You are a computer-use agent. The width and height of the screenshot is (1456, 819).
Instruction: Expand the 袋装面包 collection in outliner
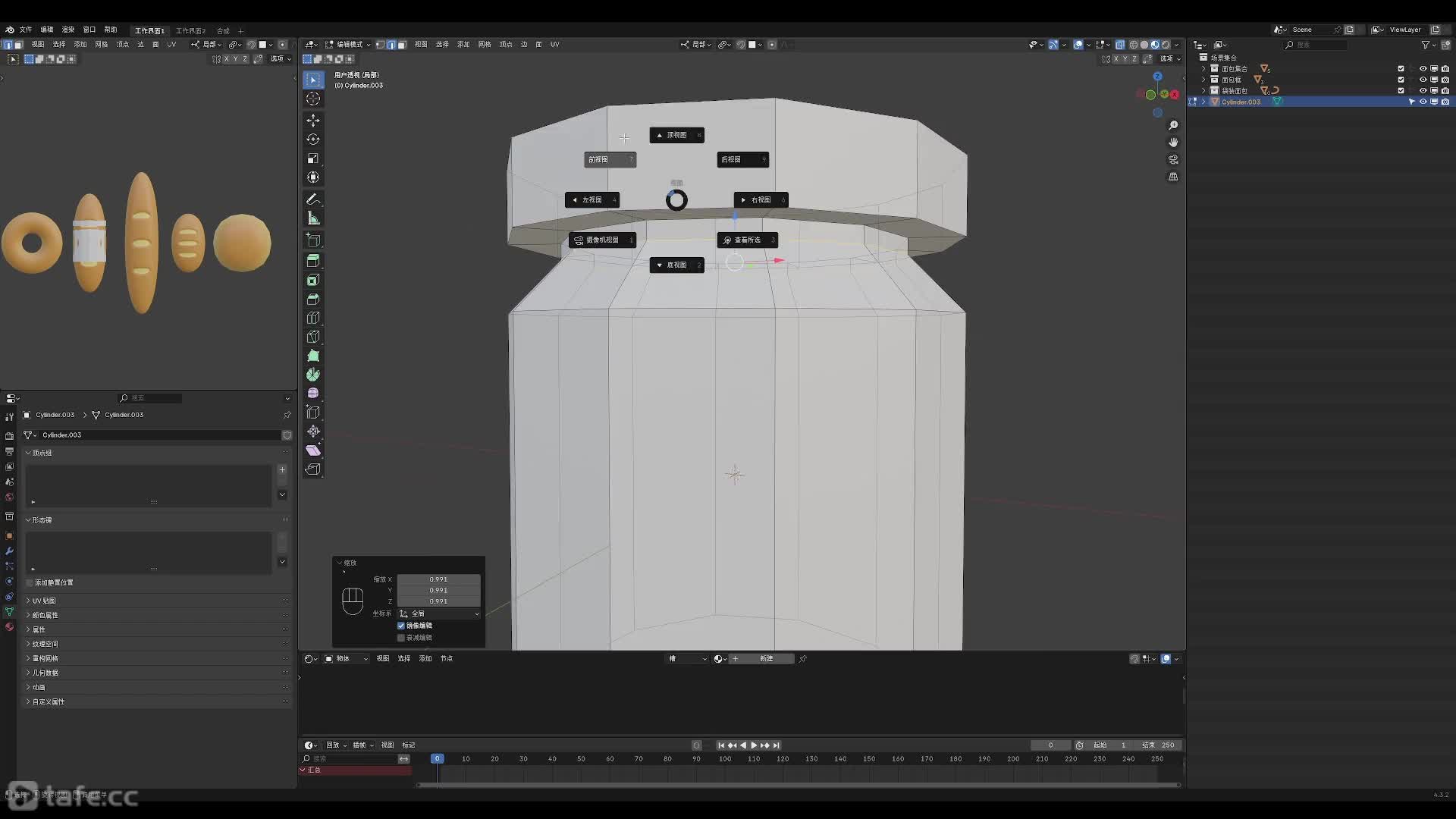[1203, 90]
